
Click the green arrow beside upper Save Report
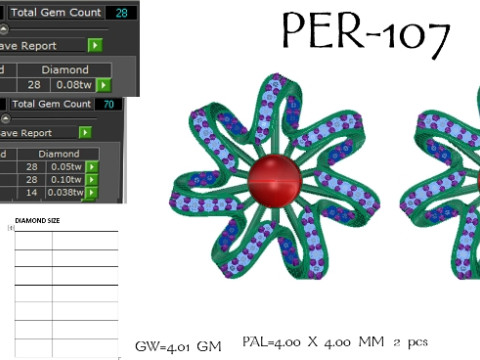pyautogui.click(x=95, y=45)
